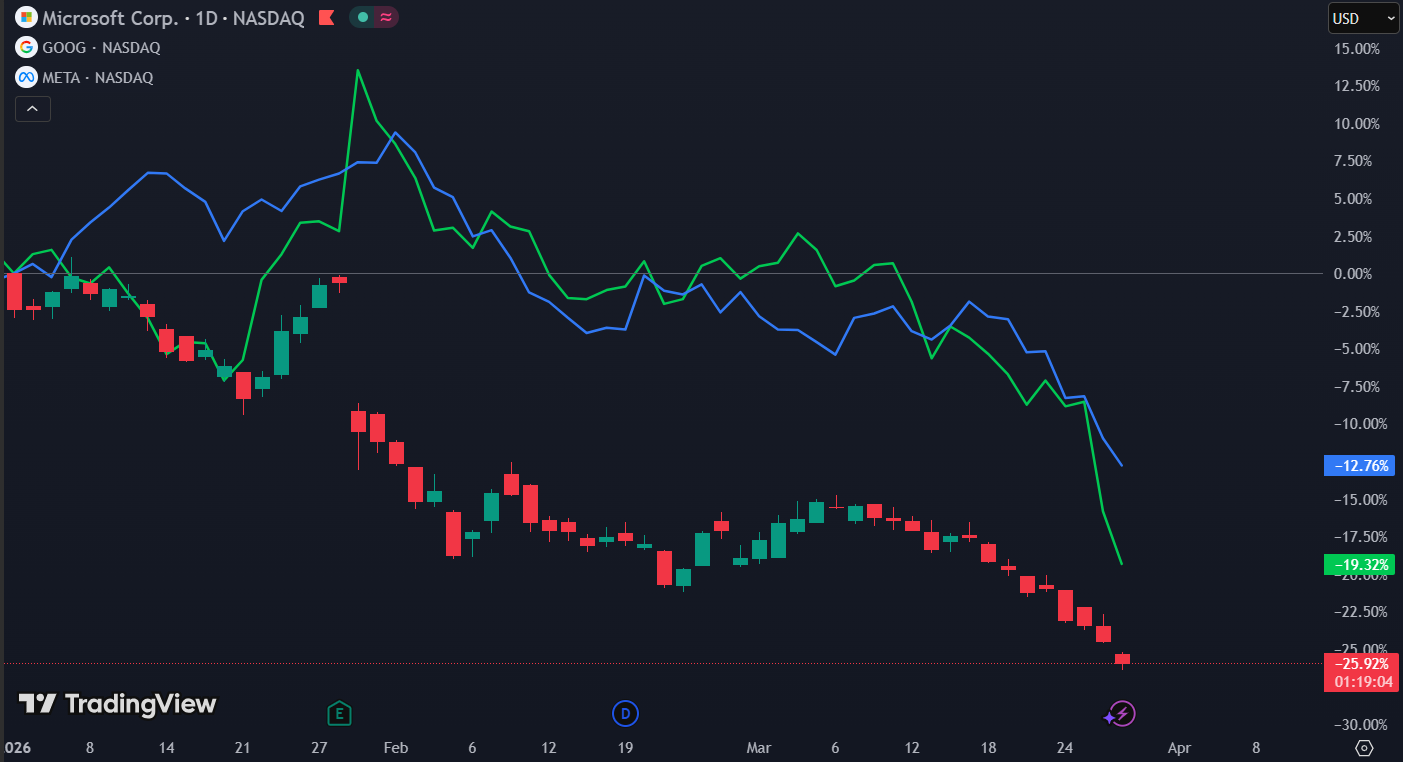Open the green E earnings marker
Screen dimensions: 1403x762
pyautogui.click(x=340, y=713)
